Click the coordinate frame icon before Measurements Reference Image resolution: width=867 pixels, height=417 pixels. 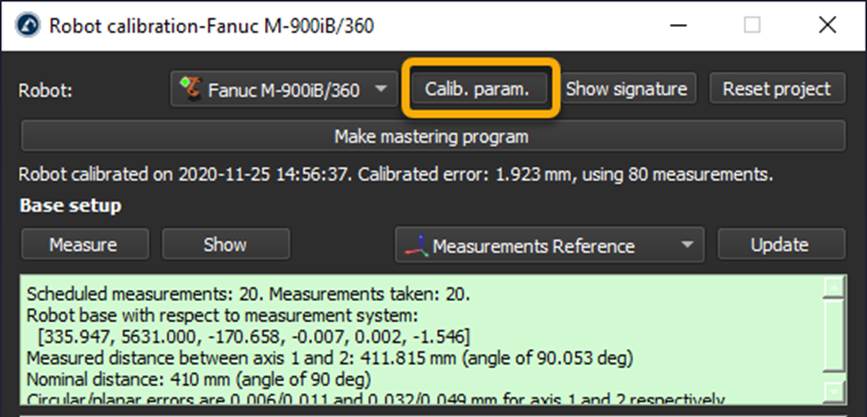click(x=416, y=246)
